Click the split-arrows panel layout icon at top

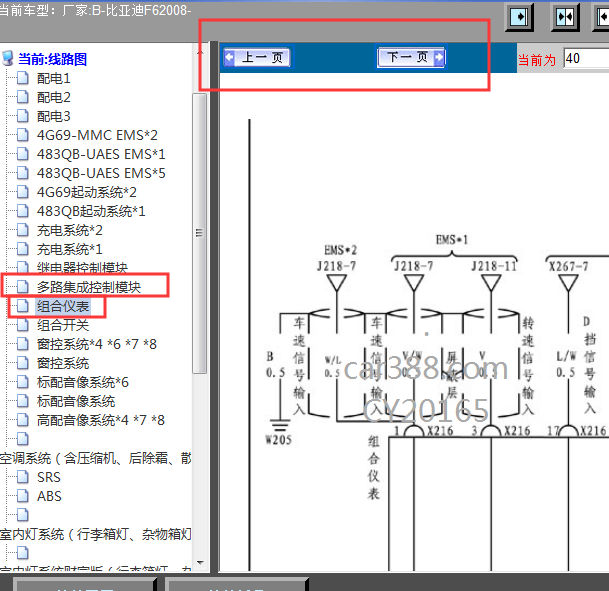click(x=565, y=17)
